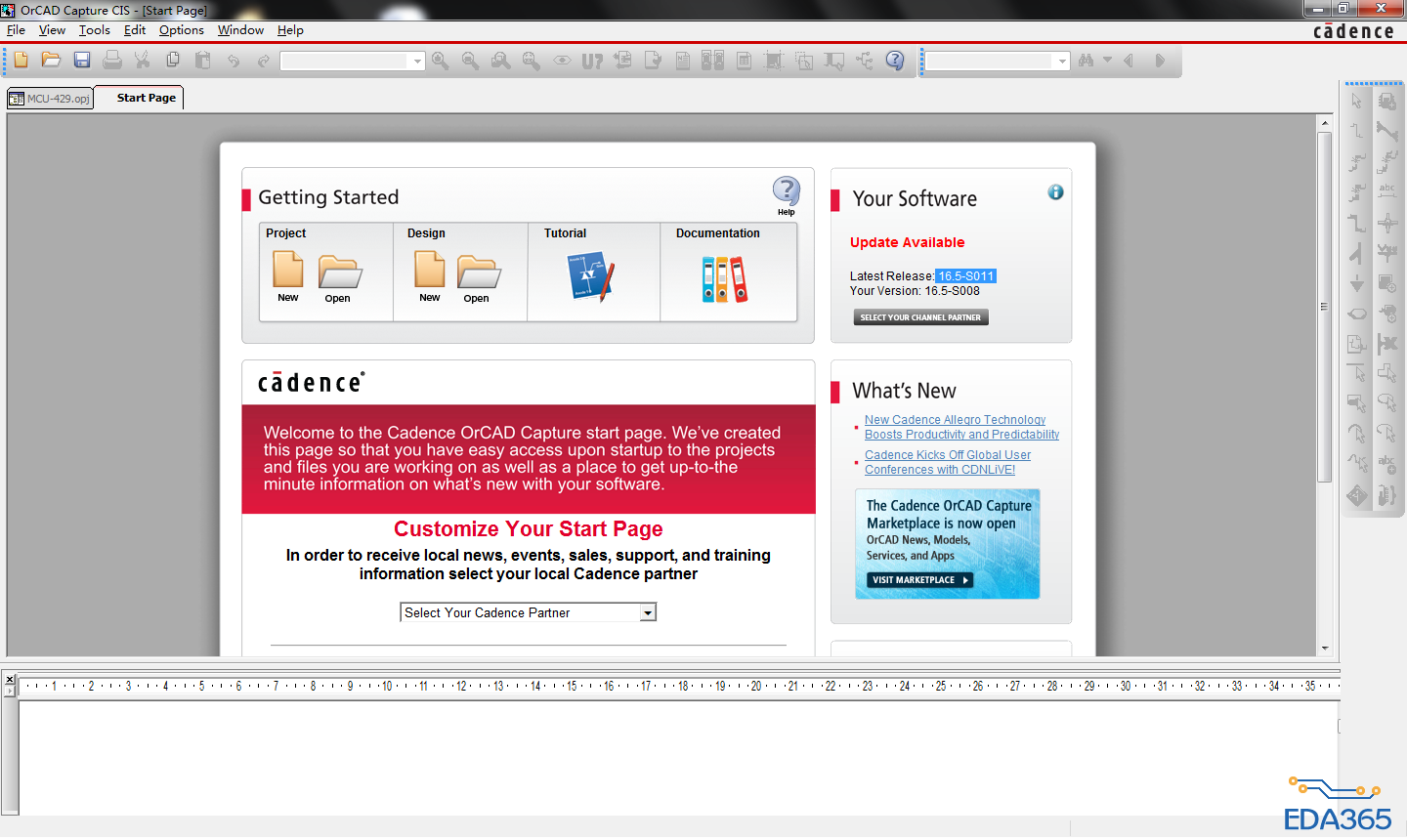Screen dimensions: 1407x840
Task: Open the Edit menu
Action: [135, 30]
